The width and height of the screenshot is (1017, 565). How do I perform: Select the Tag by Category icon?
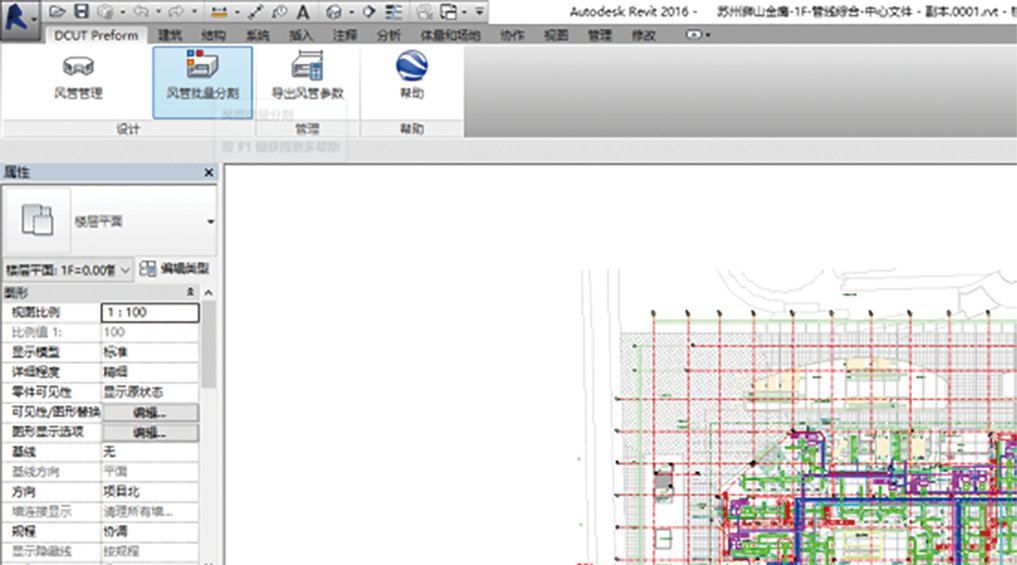pyautogui.click(x=280, y=12)
